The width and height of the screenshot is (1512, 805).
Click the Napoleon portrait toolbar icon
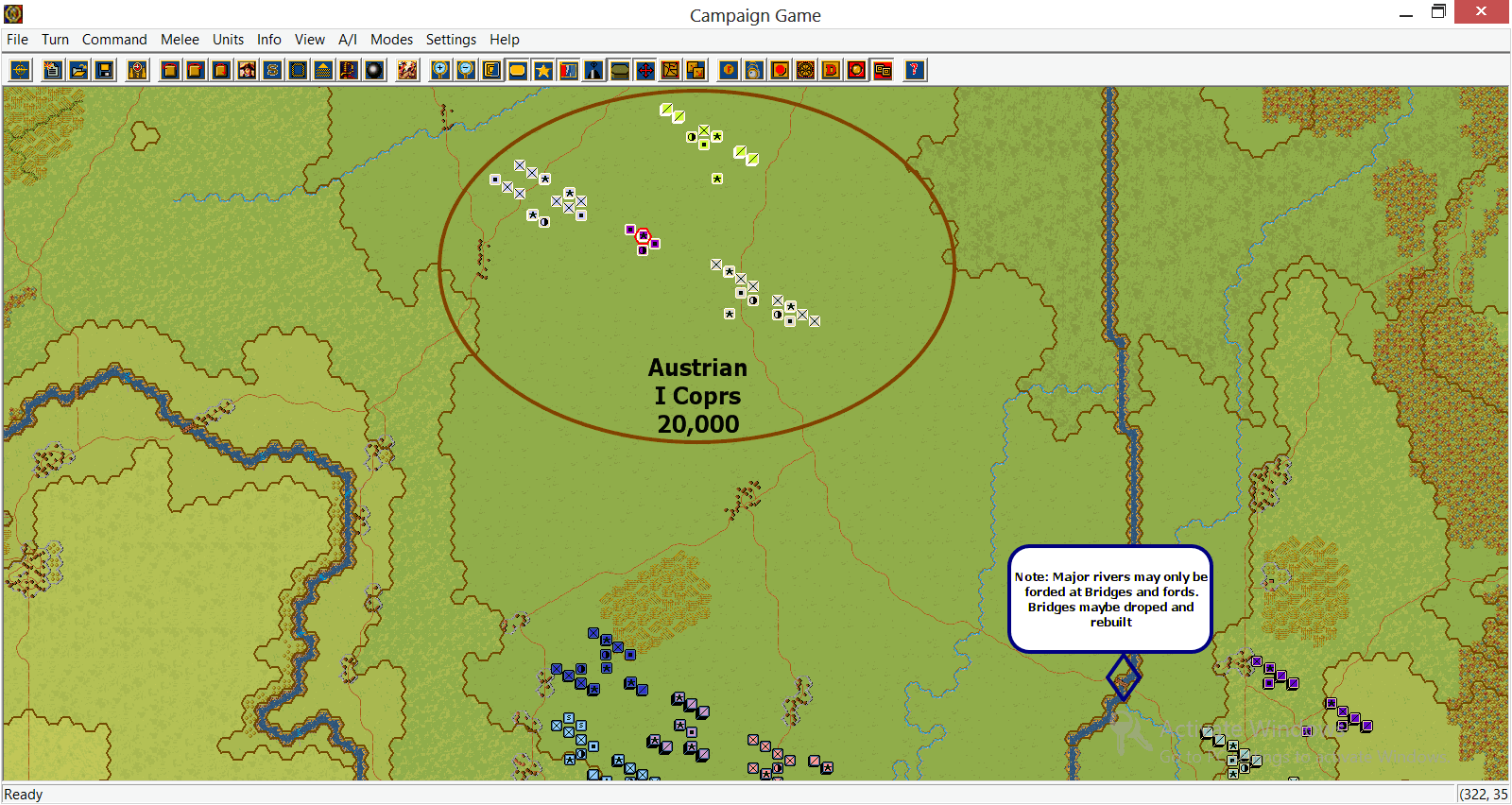pyautogui.click(x=247, y=70)
